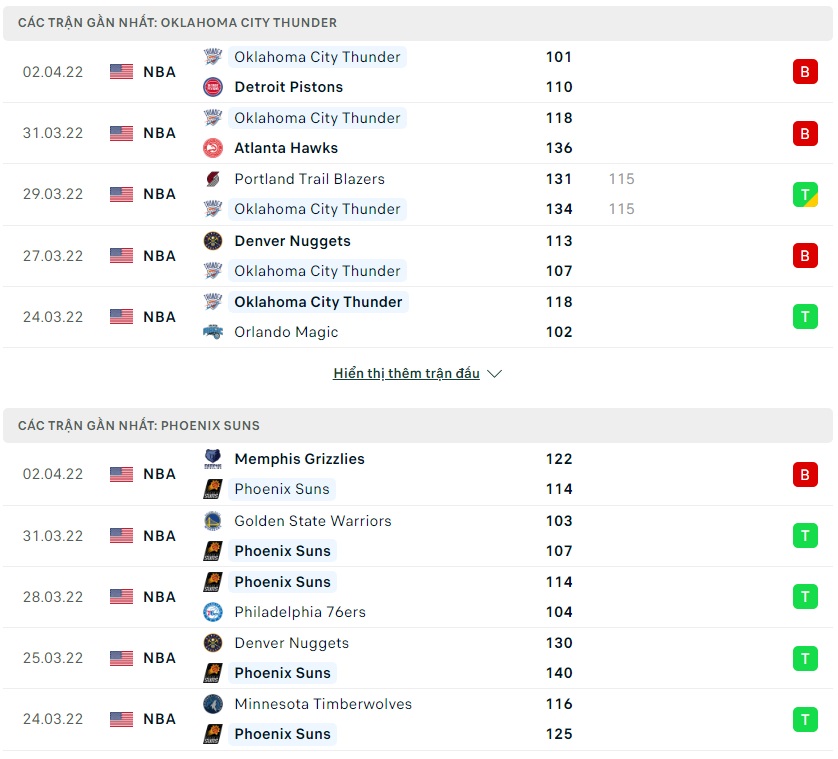Click the Philadelphia 76ers team logo
The image size is (838, 759).
tap(212, 612)
